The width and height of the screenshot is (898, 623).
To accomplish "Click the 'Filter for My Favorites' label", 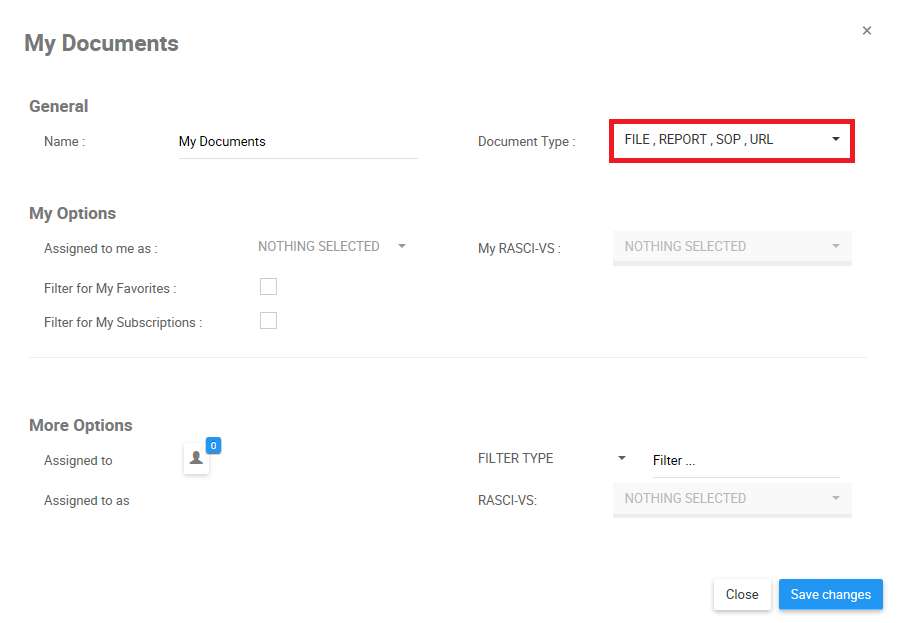I will [110, 289].
